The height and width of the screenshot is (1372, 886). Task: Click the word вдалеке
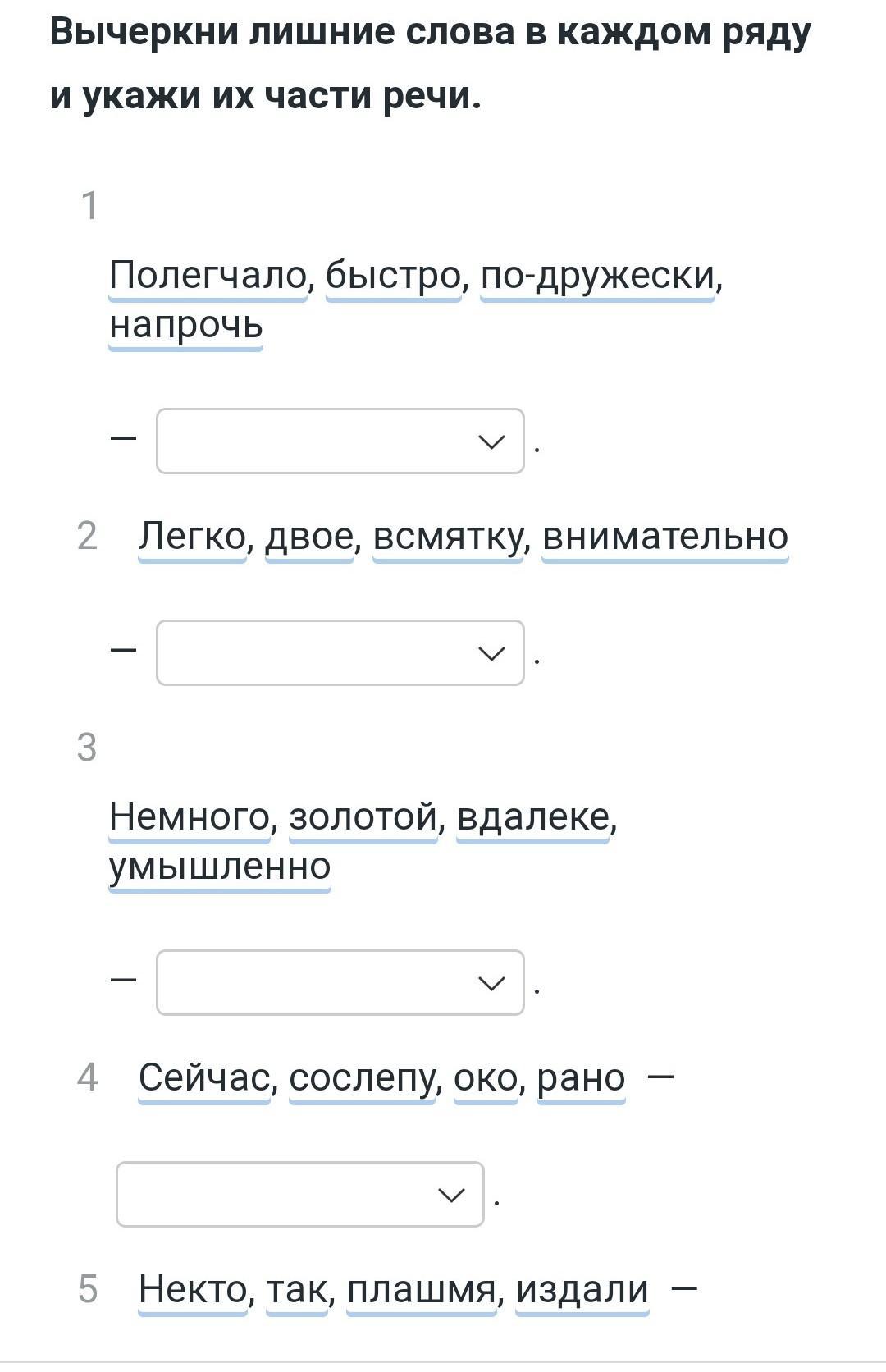coord(532,816)
